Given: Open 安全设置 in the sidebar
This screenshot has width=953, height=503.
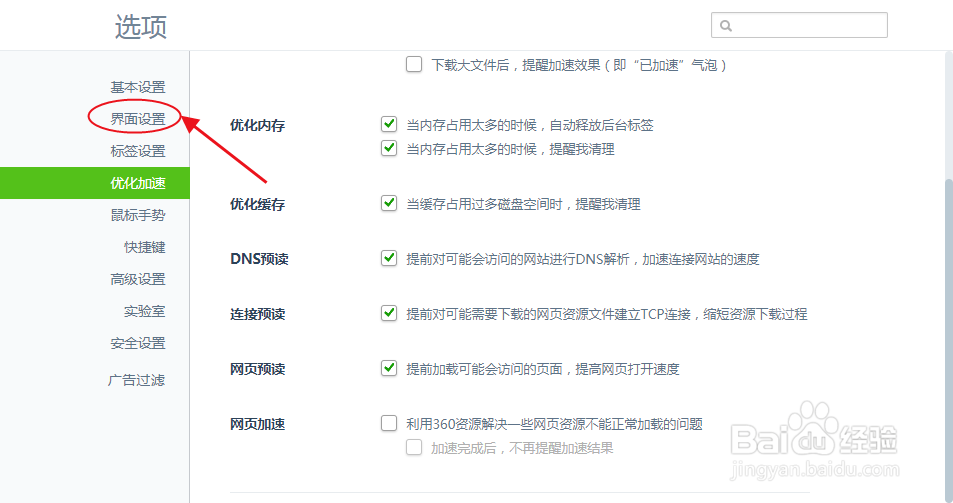Looking at the screenshot, I should coord(138,343).
